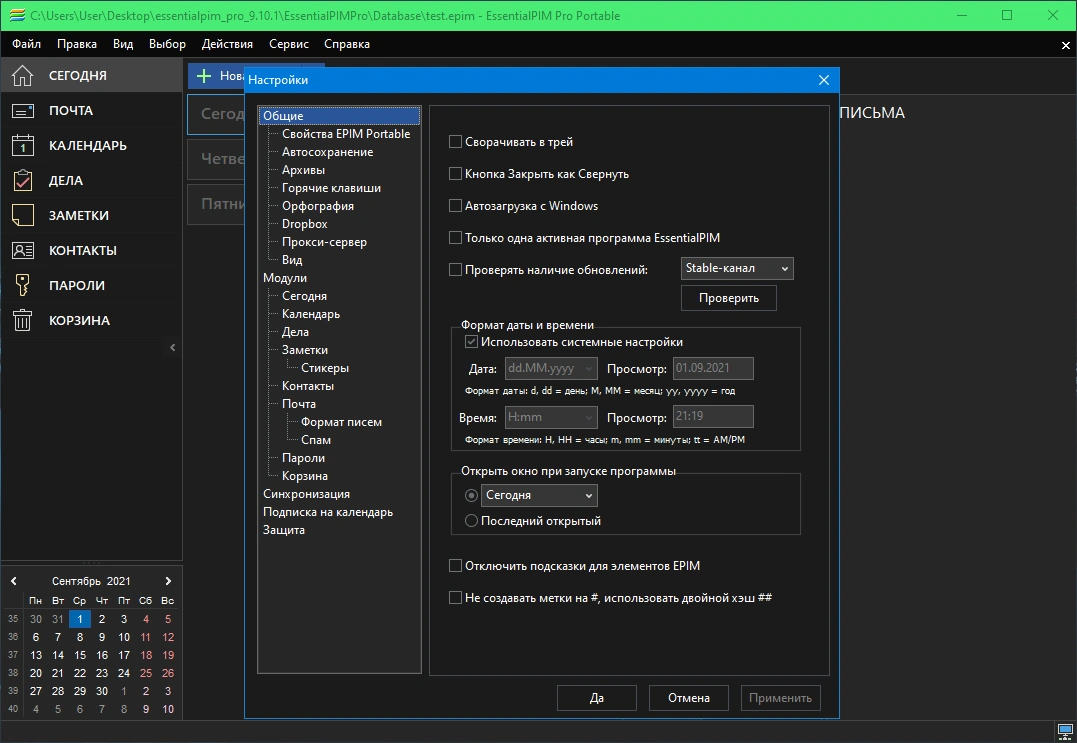Open the Дела checklist icon
This screenshot has width=1077, height=743.
pos(23,181)
